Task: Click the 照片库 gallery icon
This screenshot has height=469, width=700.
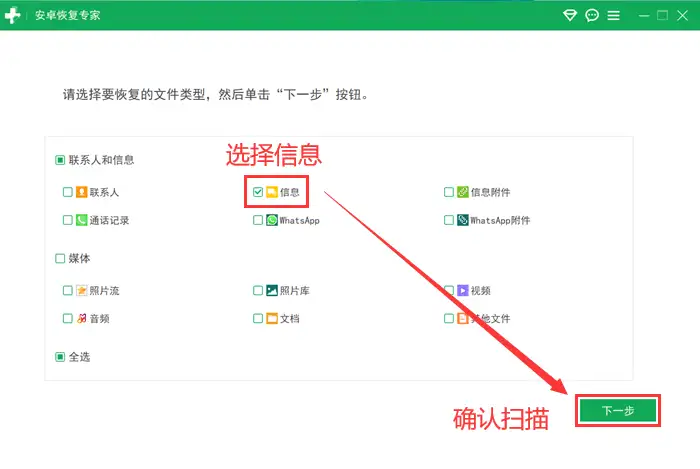Action: tap(272, 291)
